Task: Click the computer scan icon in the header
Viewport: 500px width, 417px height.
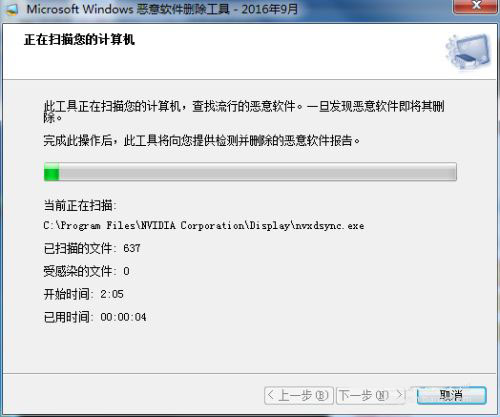Action: tap(468, 52)
